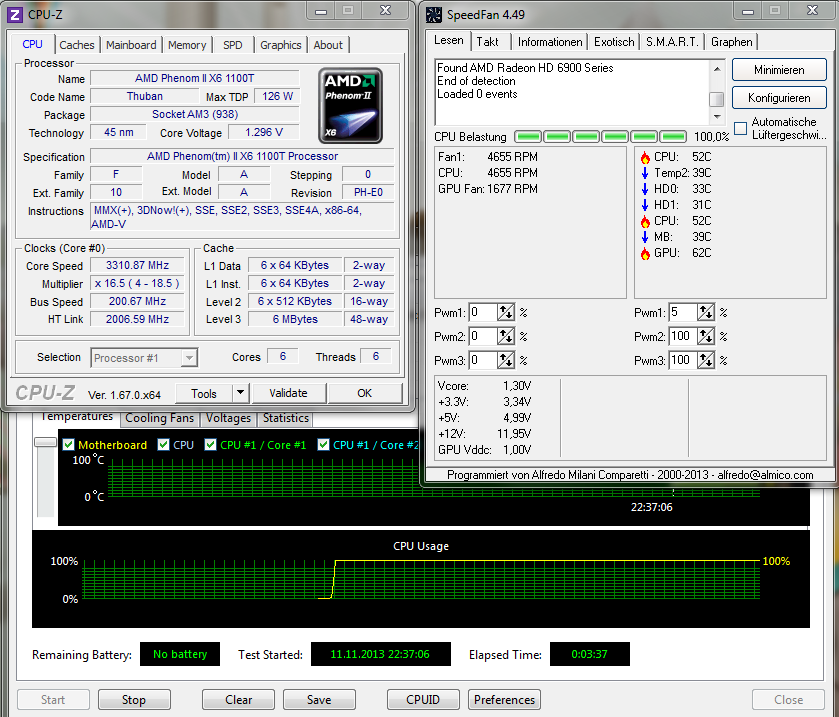The image size is (839, 717).
Task: Open the Graphen tab in SpeedFan
Action: pos(731,42)
